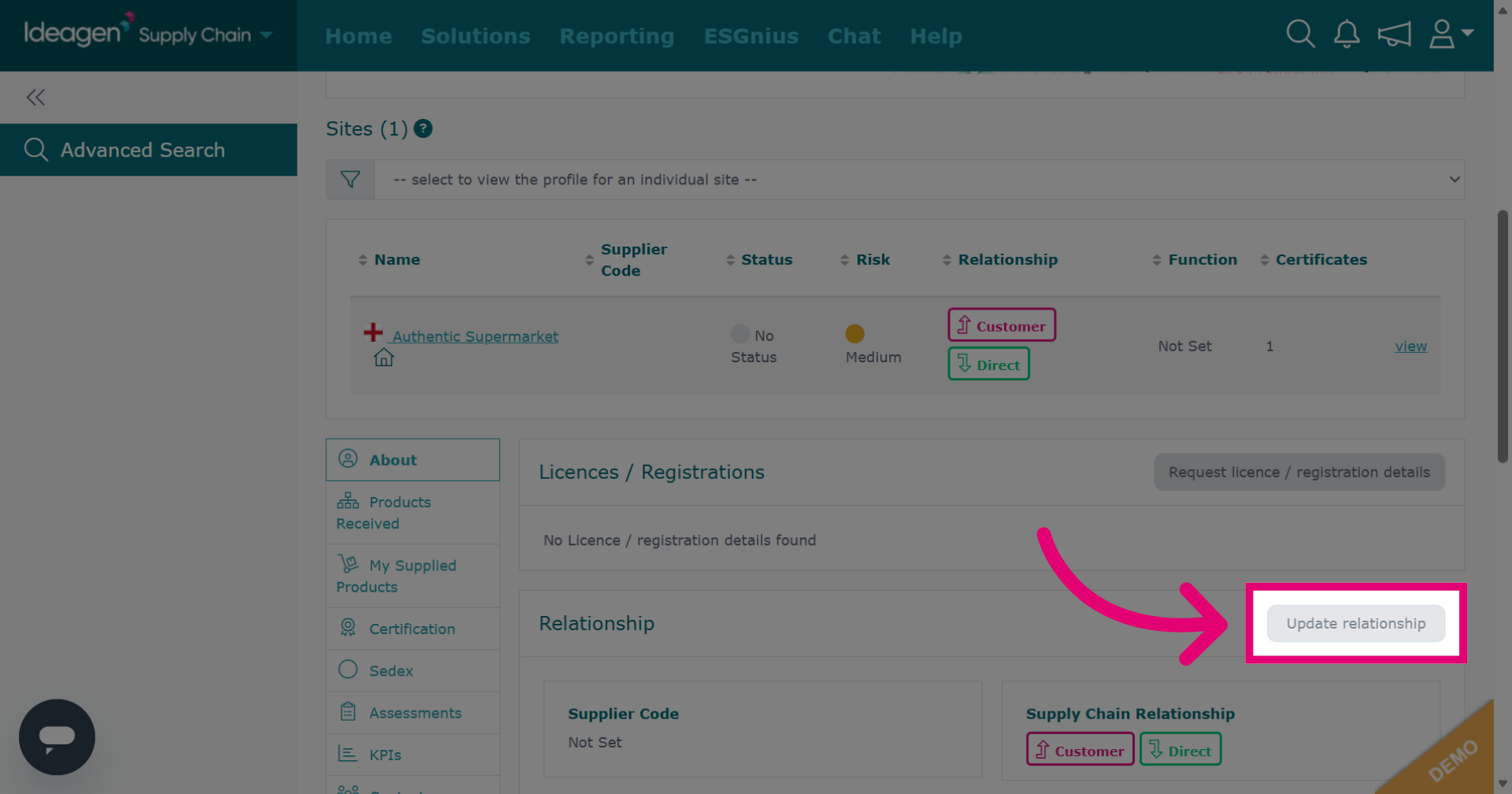Sort table by Status column
This screenshot has height=794, width=1512.
(759, 259)
